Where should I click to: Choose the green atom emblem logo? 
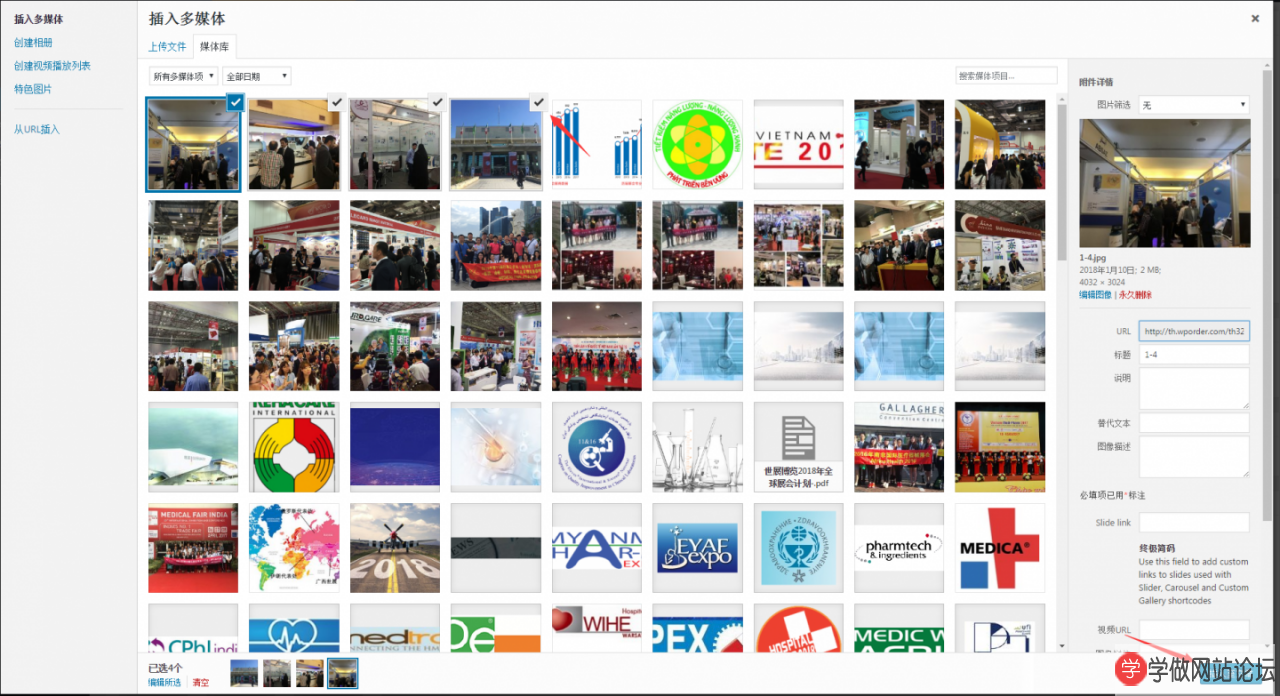click(697, 145)
